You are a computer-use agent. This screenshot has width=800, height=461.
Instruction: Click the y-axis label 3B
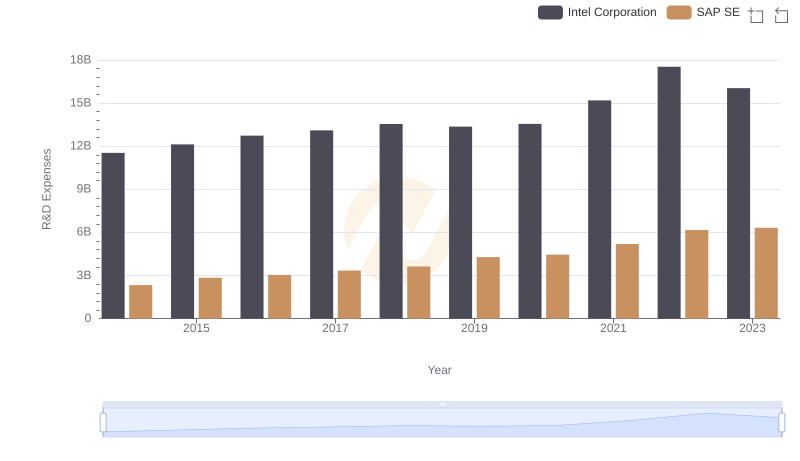coord(84,275)
